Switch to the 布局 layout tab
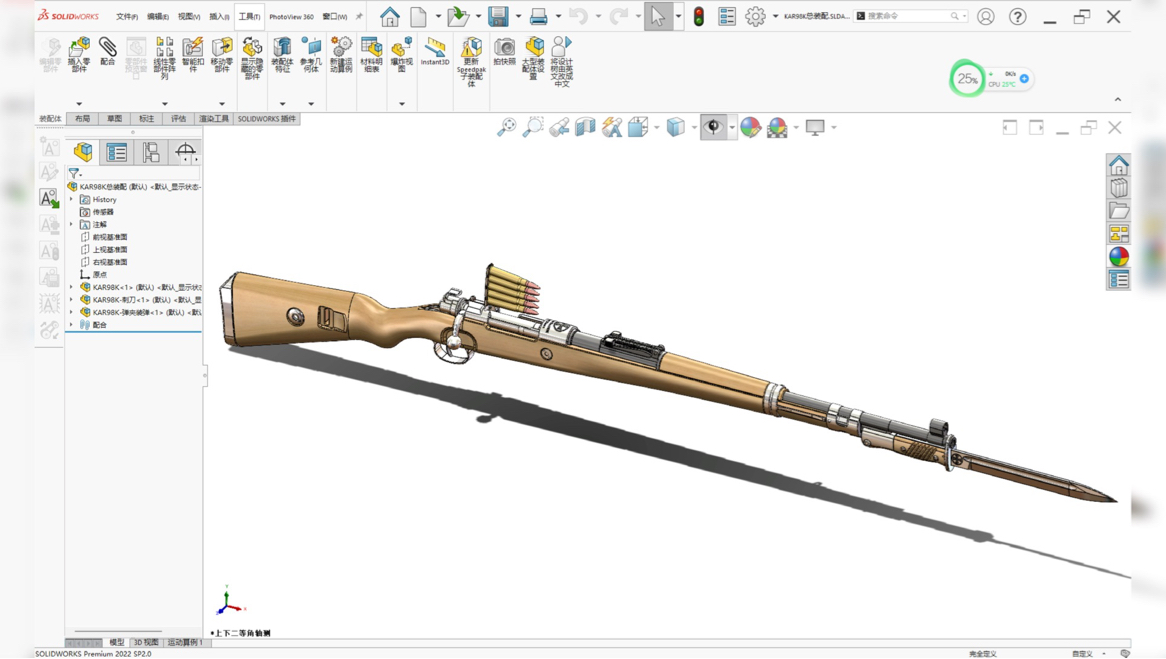 click(x=83, y=118)
